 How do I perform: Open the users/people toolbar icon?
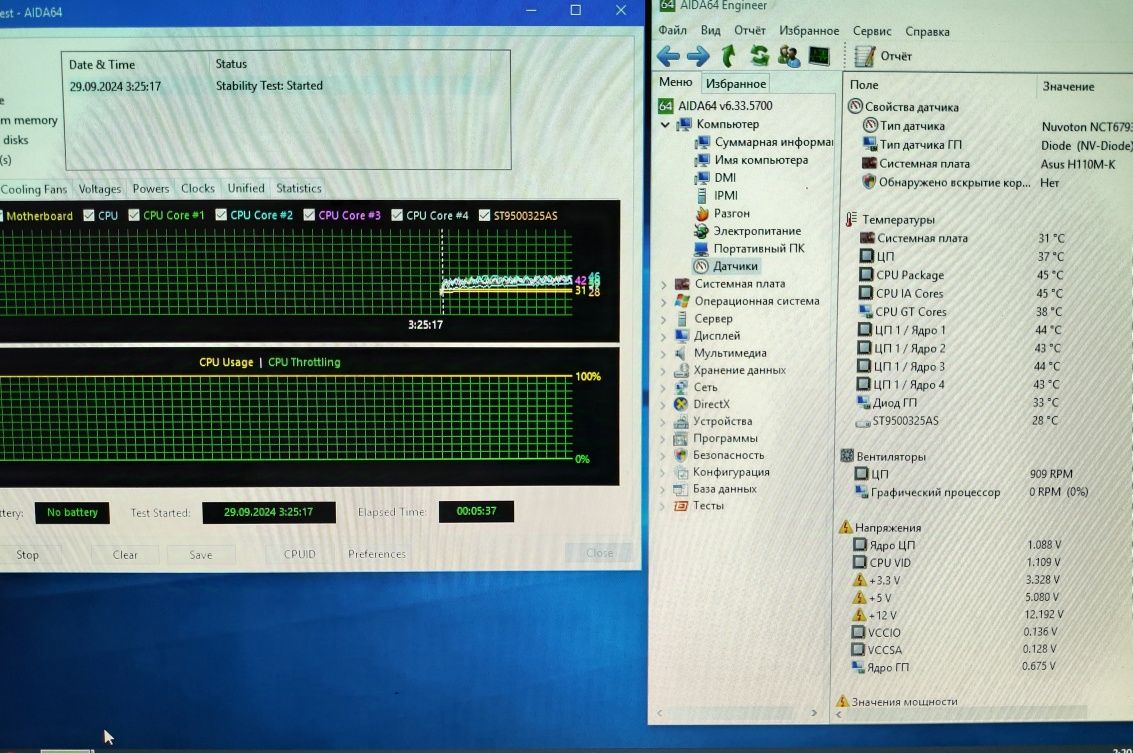(x=788, y=56)
